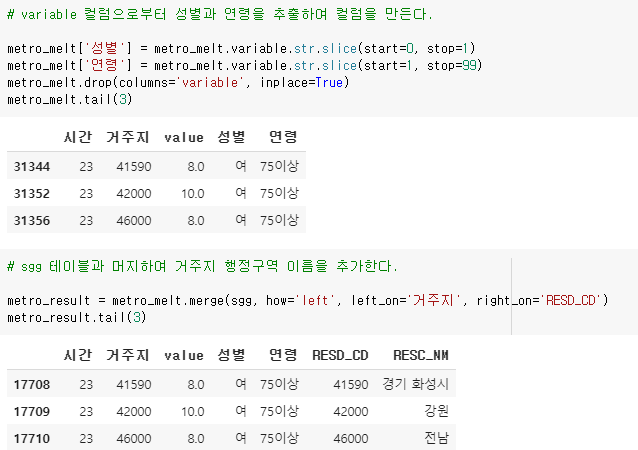Select row index 17708

[x=32, y=384]
